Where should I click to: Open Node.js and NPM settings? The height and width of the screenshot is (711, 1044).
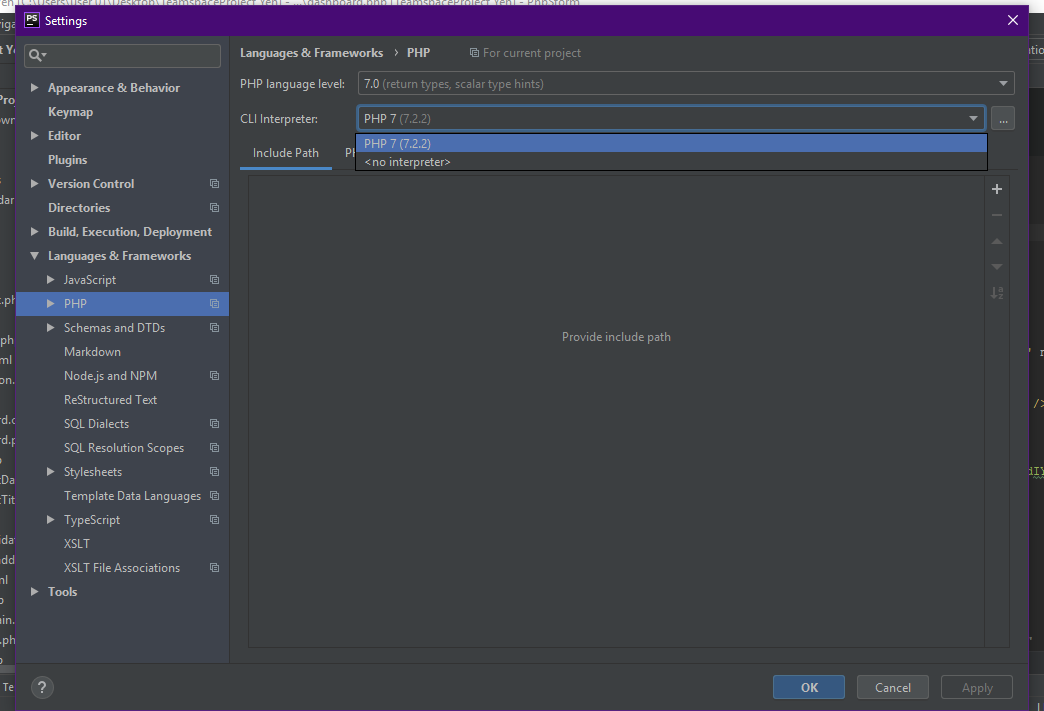tap(111, 375)
